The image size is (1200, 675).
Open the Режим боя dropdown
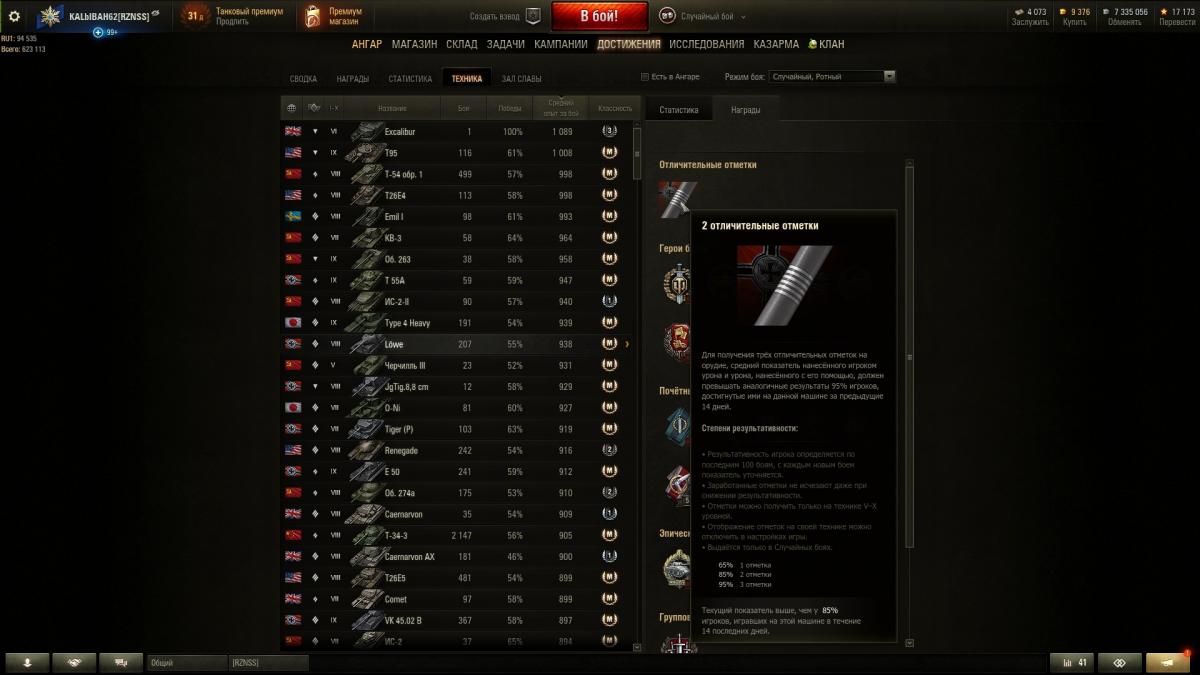(832, 77)
